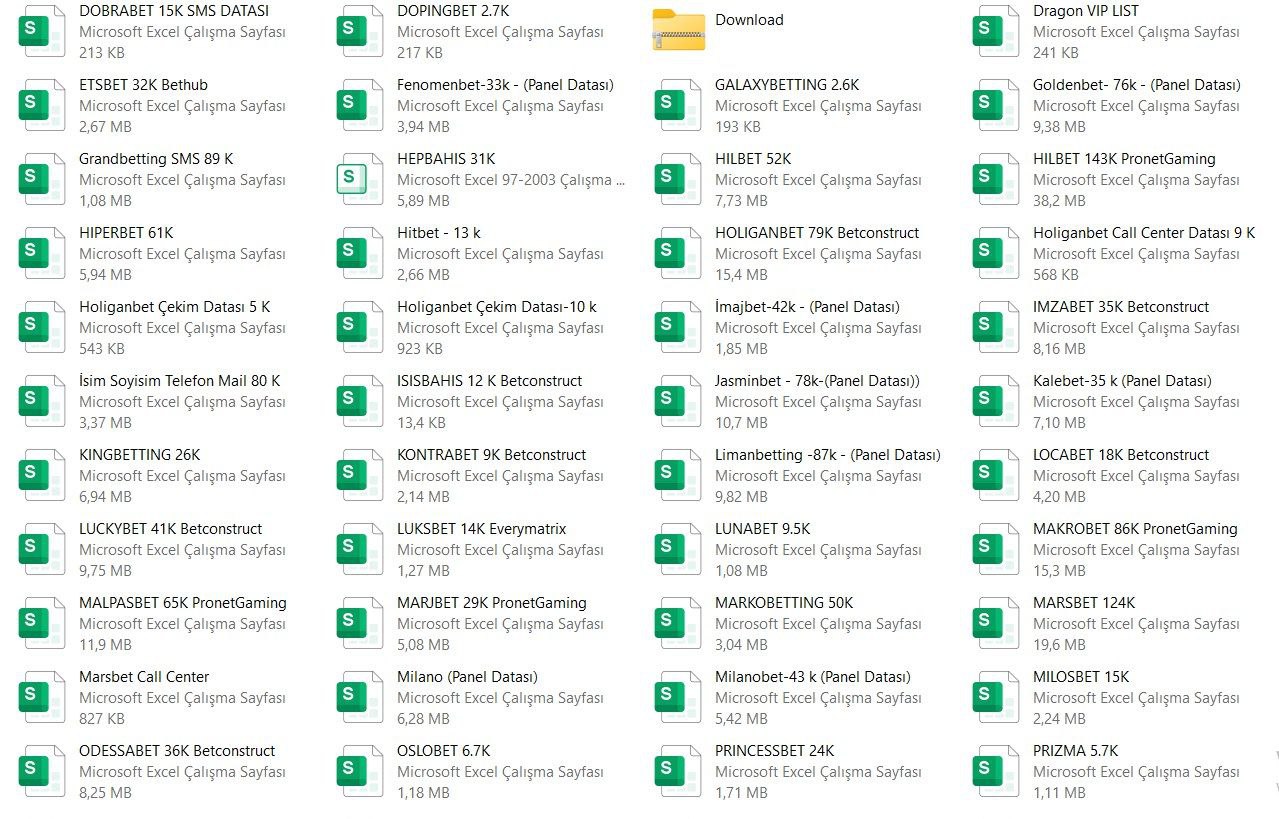The image size is (1279, 819).
Task: Select the Milano (Panel Datası) file icon
Action: [x=360, y=697]
